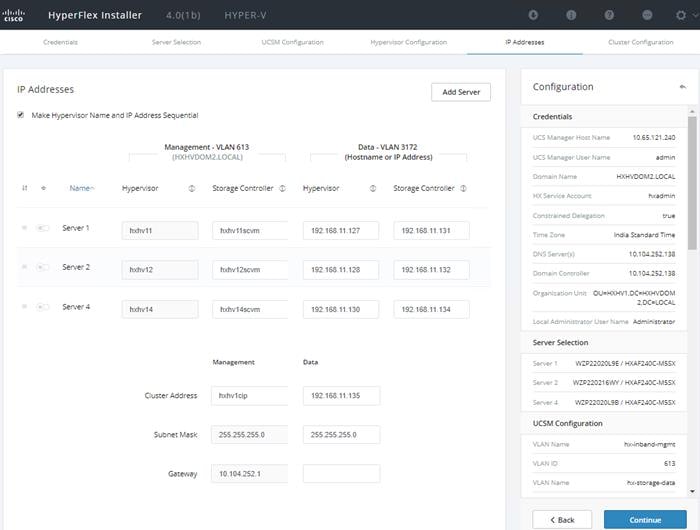Image resolution: width=700 pixels, height=530 pixels.
Task: Click the Server 1 label in the table
Action: [x=76, y=228]
